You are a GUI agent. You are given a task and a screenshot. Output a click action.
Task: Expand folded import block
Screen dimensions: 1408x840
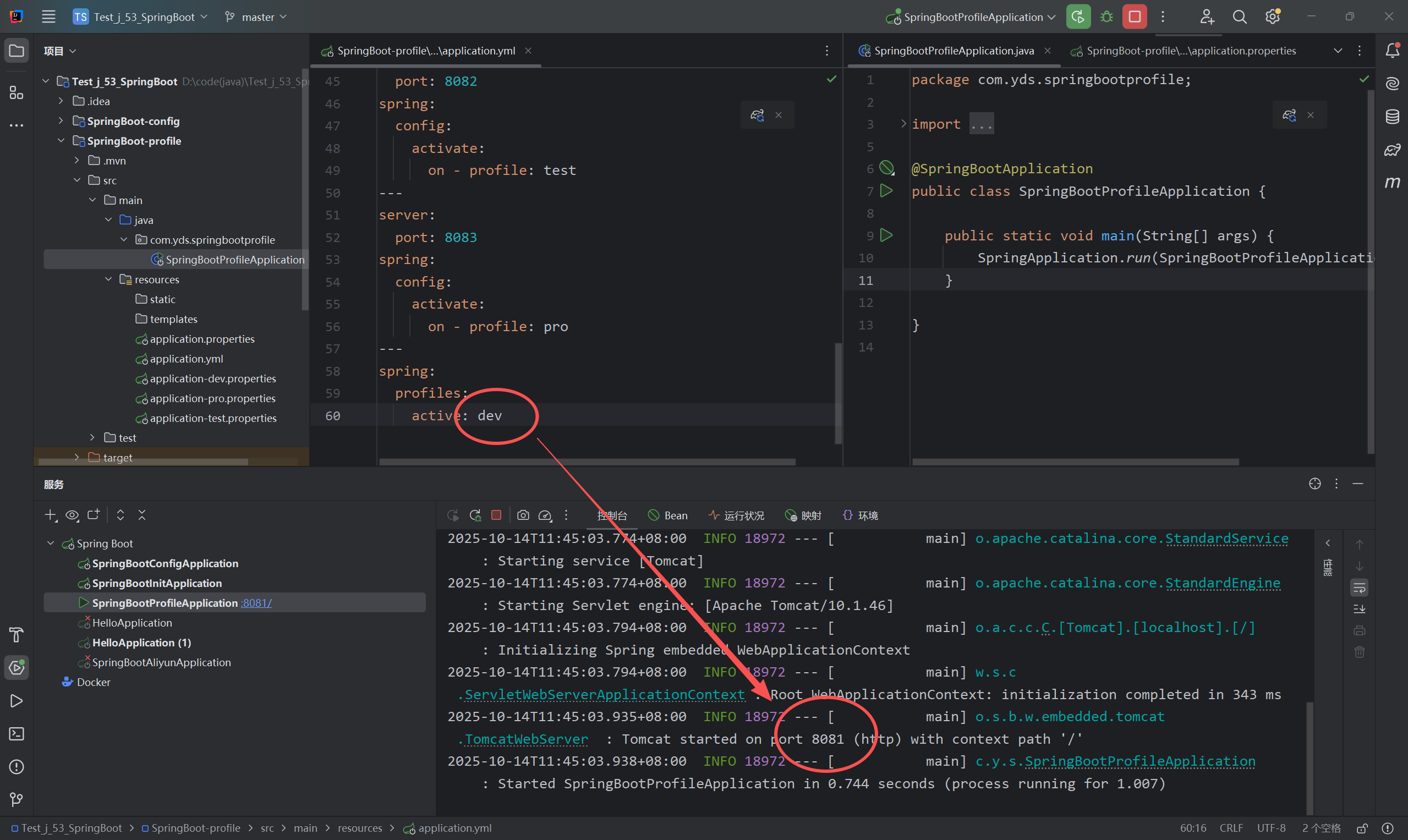903,124
